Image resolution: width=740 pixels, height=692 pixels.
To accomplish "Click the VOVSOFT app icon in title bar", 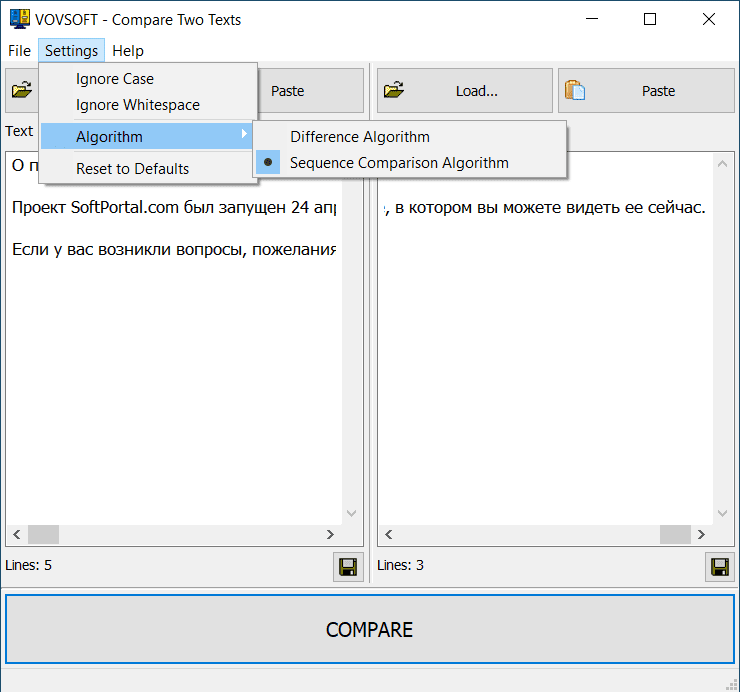I will (x=19, y=19).
